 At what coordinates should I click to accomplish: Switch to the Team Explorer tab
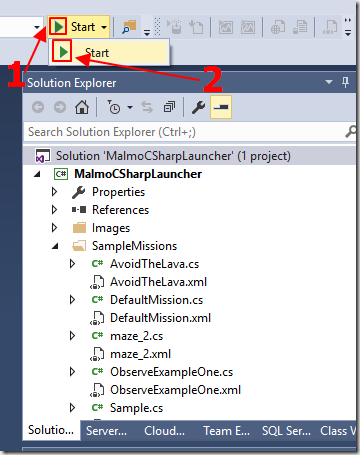pos(226,431)
